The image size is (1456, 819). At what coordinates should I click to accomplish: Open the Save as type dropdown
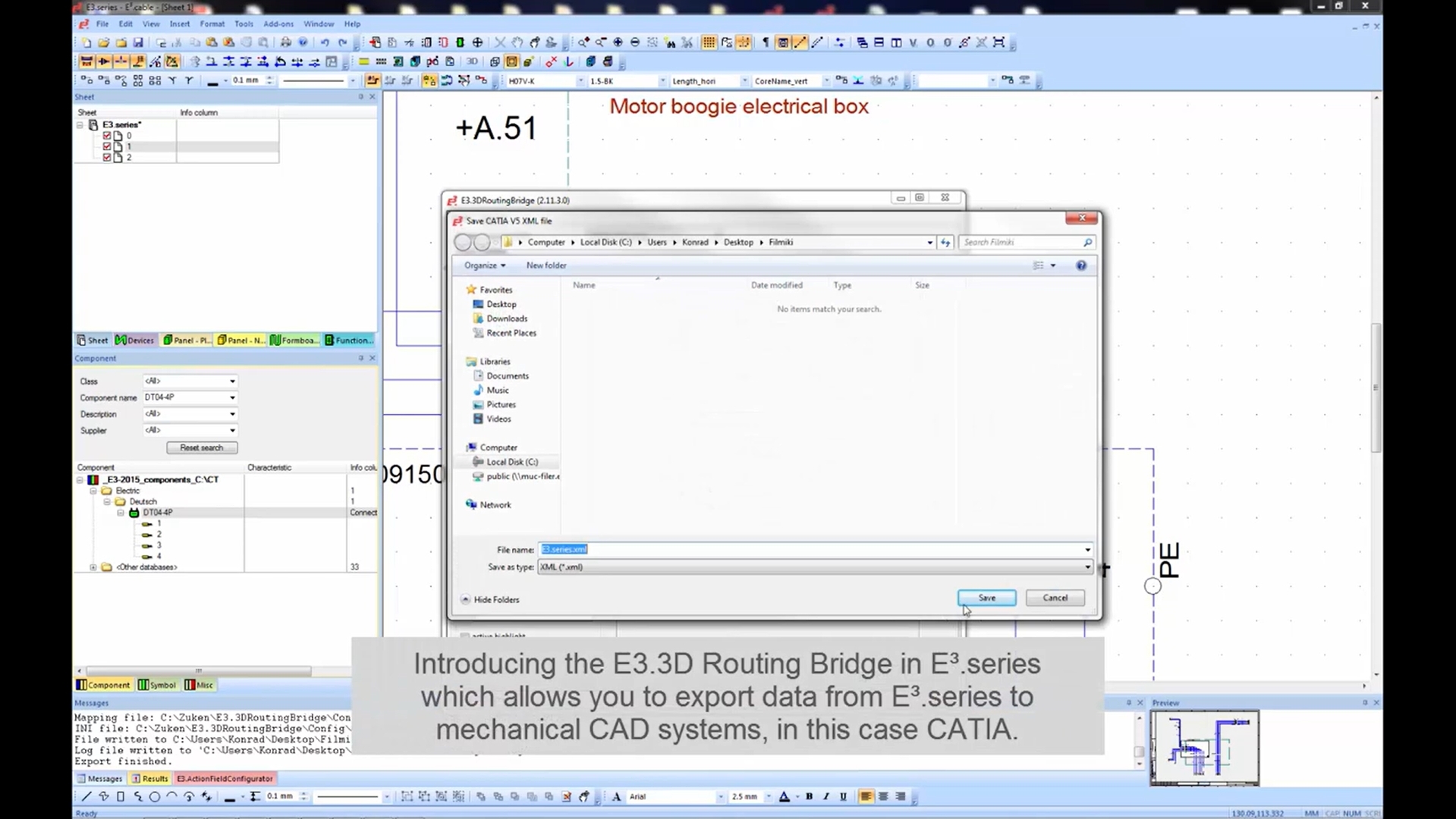[1086, 566]
